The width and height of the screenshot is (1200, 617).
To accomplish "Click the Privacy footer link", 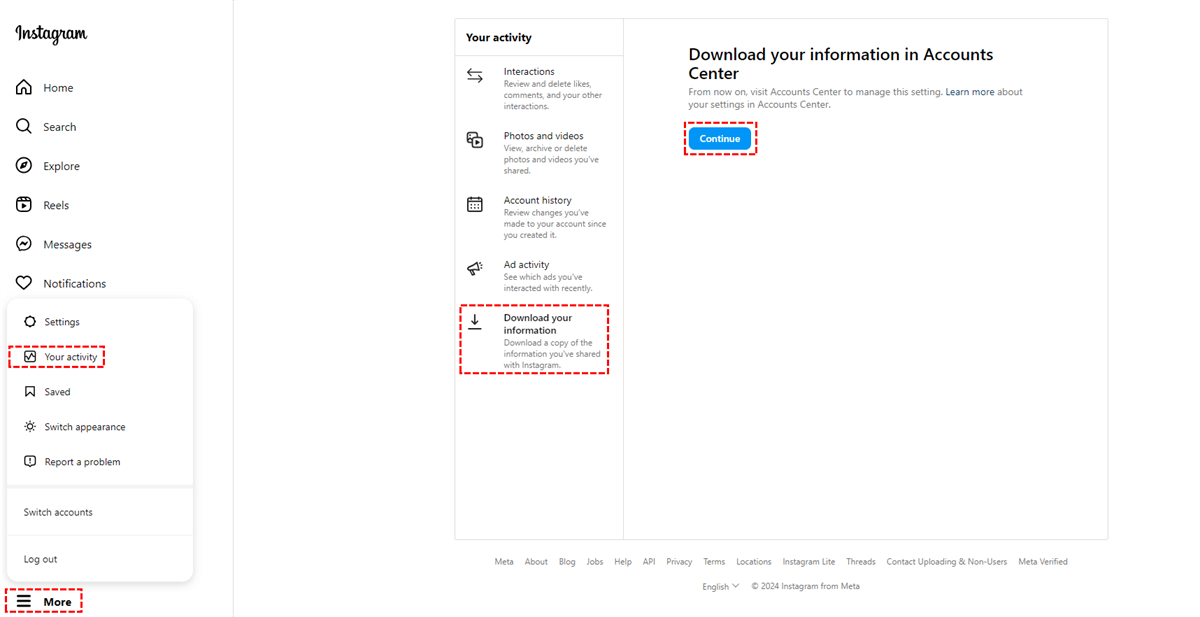I will click(x=679, y=562).
